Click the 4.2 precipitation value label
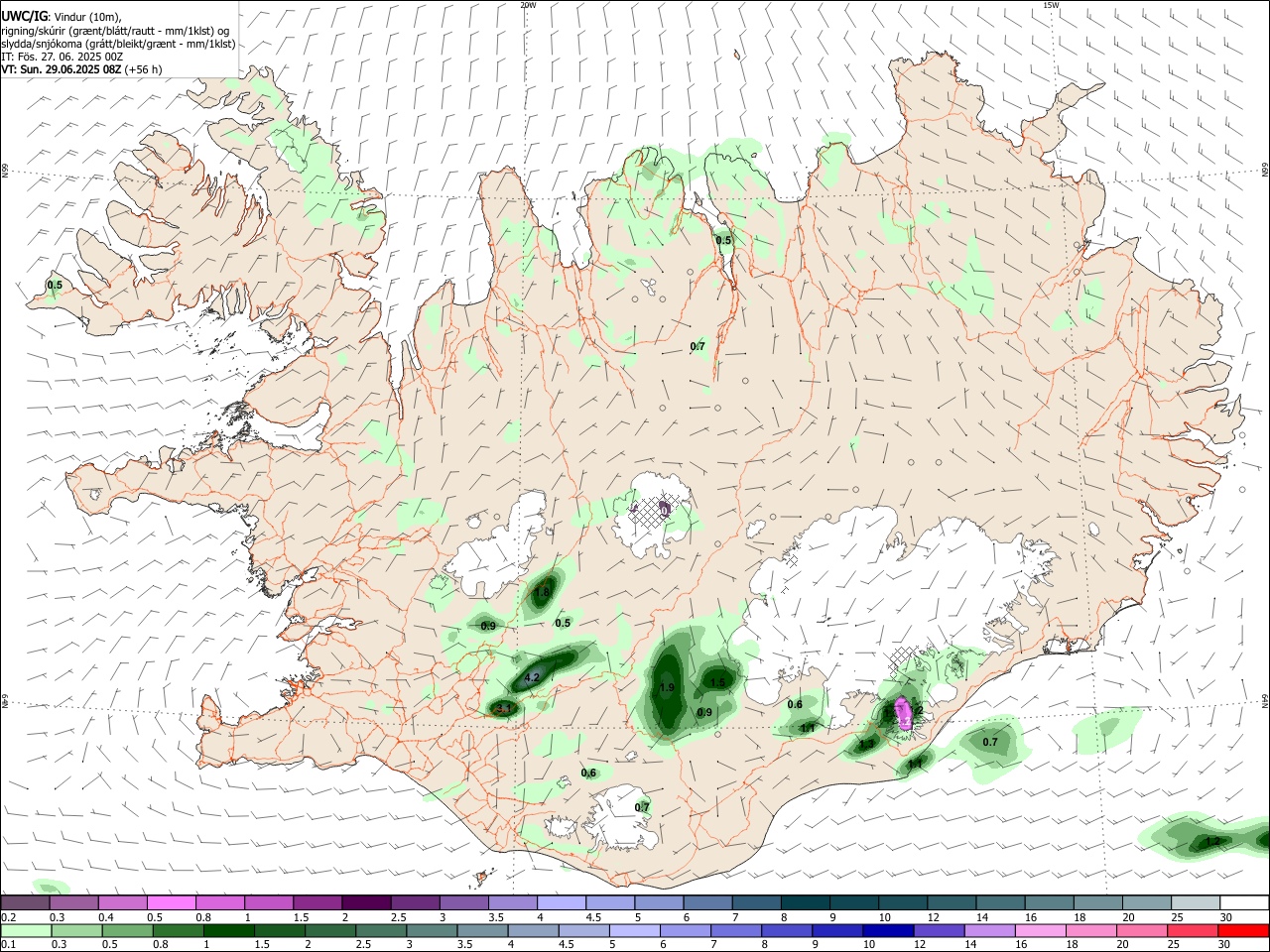1270x952 pixels. [532, 678]
